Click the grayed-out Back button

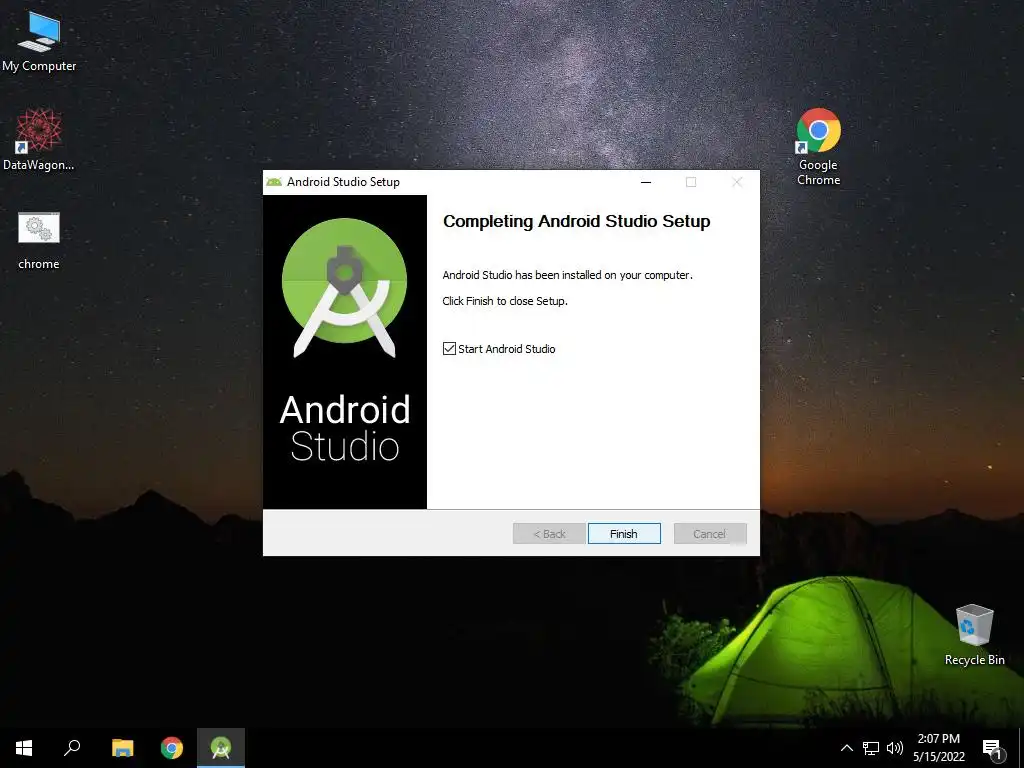[x=549, y=534]
